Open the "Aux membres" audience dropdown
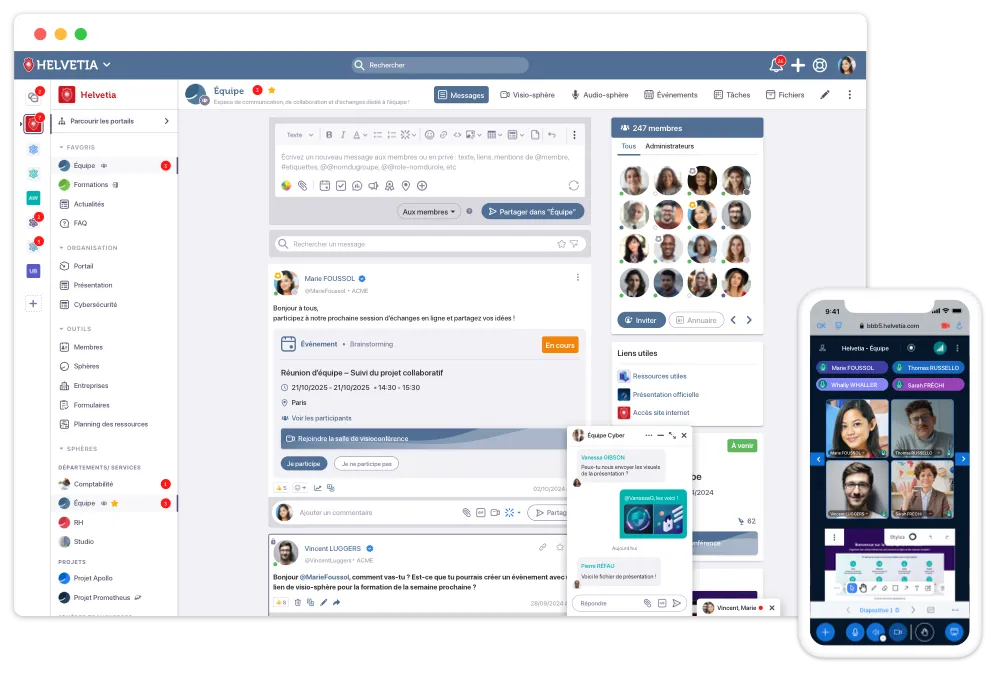The height and width of the screenshot is (676, 1000). point(429,212)
